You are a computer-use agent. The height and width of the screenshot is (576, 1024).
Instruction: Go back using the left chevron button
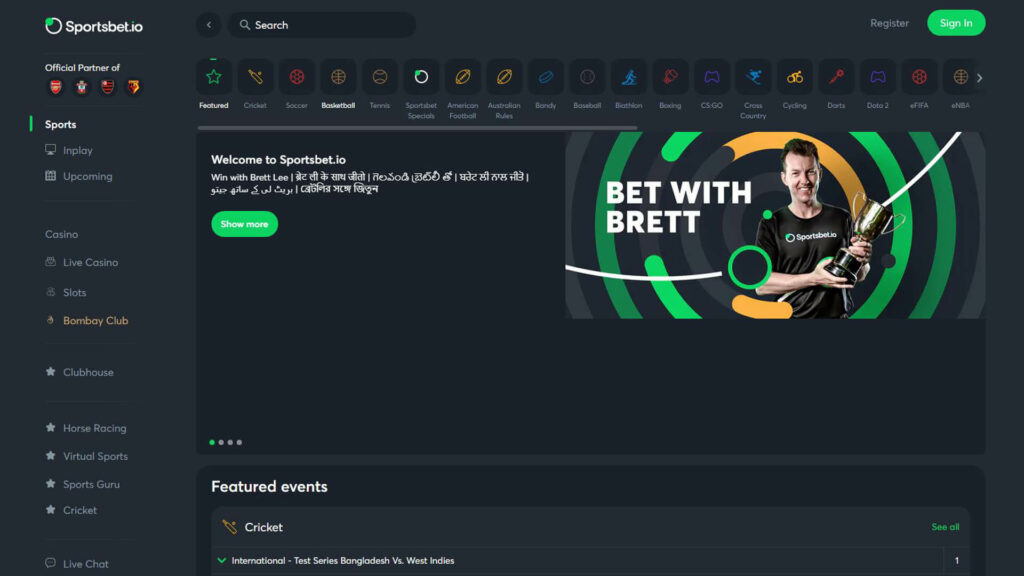[x=209, y=25]
